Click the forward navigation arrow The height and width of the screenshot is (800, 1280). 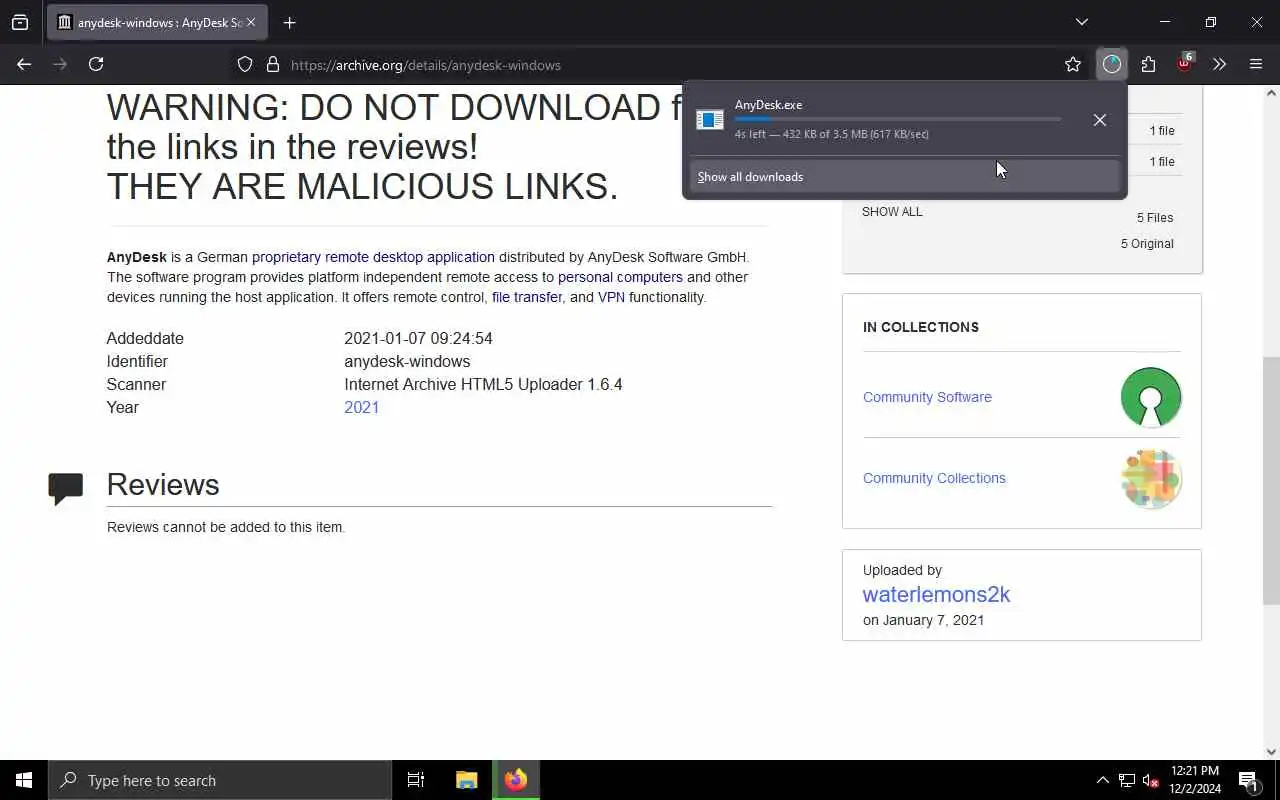click(x=60, y=64)
